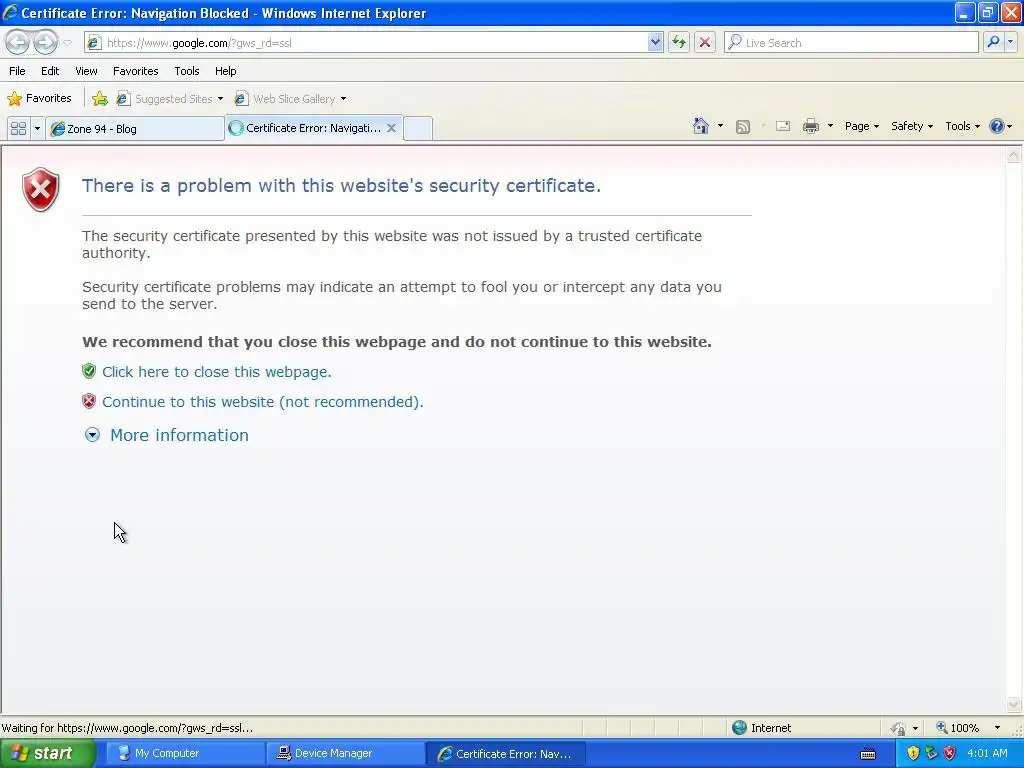Expand the tab list dropdown arrow
Image resolution: width=1024 pixels, height=768 pixels.
(37, 129)
